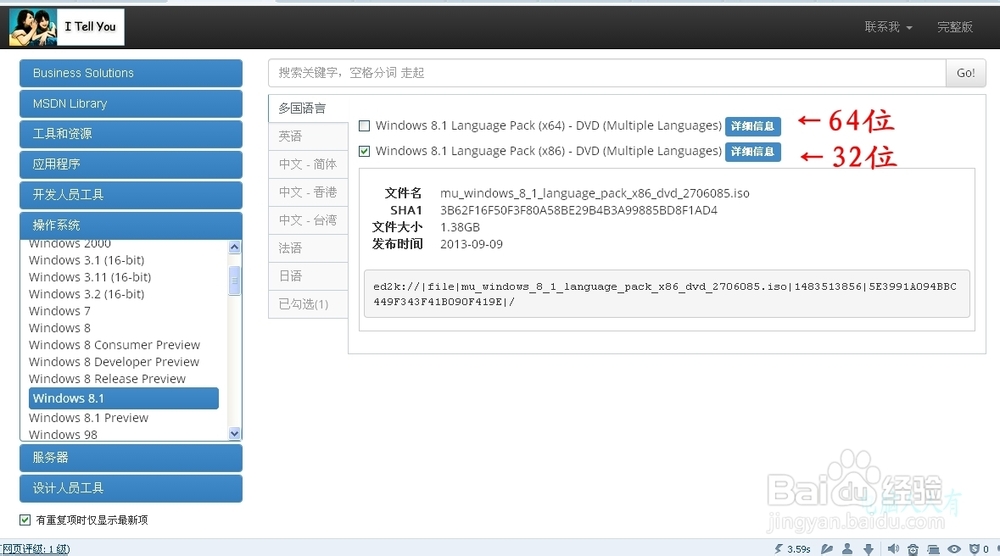This screenshot has width=1000, height=556.
Task: Expand the 应用程序 section
Action: coord(131,164)
